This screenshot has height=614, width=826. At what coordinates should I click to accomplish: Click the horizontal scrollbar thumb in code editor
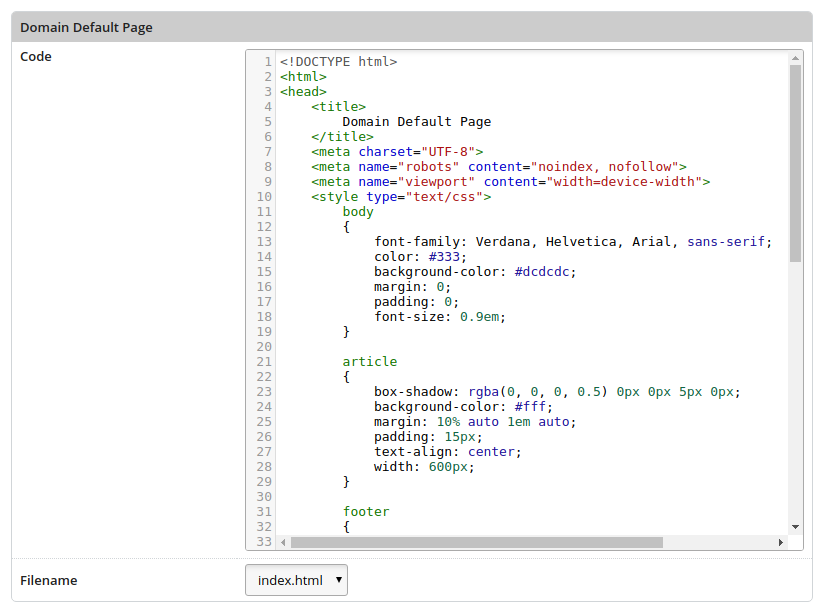477,542
